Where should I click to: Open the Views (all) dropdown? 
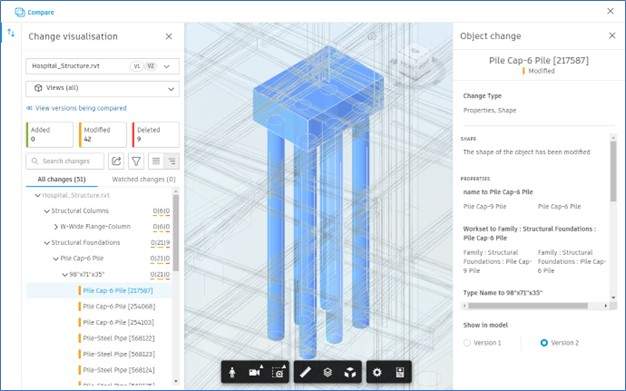[x=103, y=88]
